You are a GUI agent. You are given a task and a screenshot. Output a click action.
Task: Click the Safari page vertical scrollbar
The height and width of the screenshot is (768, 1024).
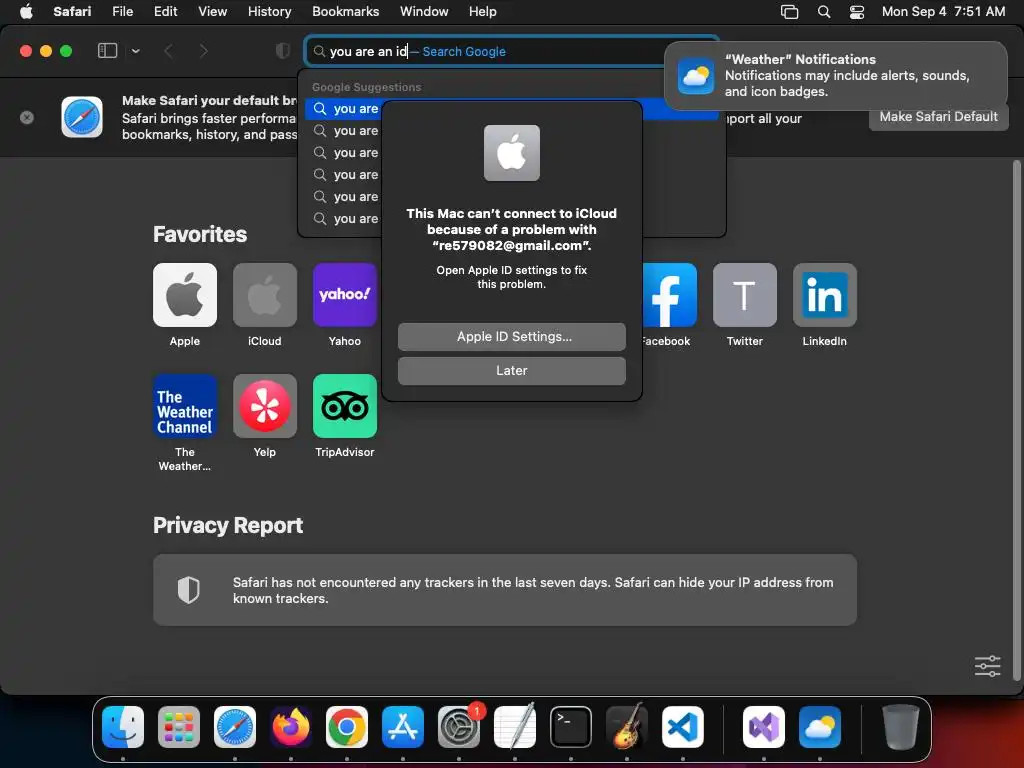point(1016,420)
